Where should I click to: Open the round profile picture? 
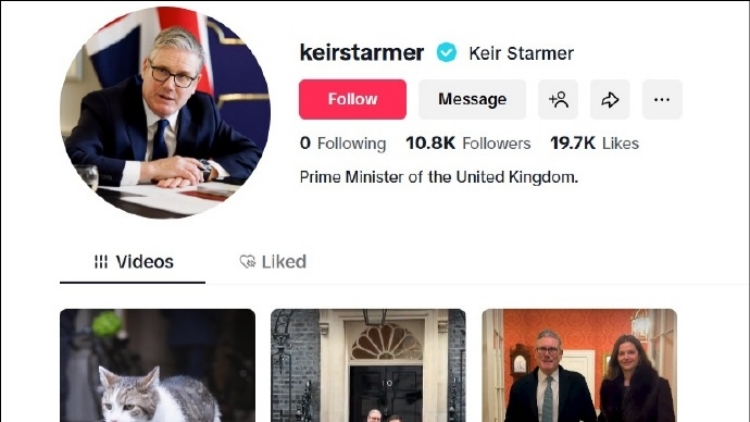click(165, 112)
